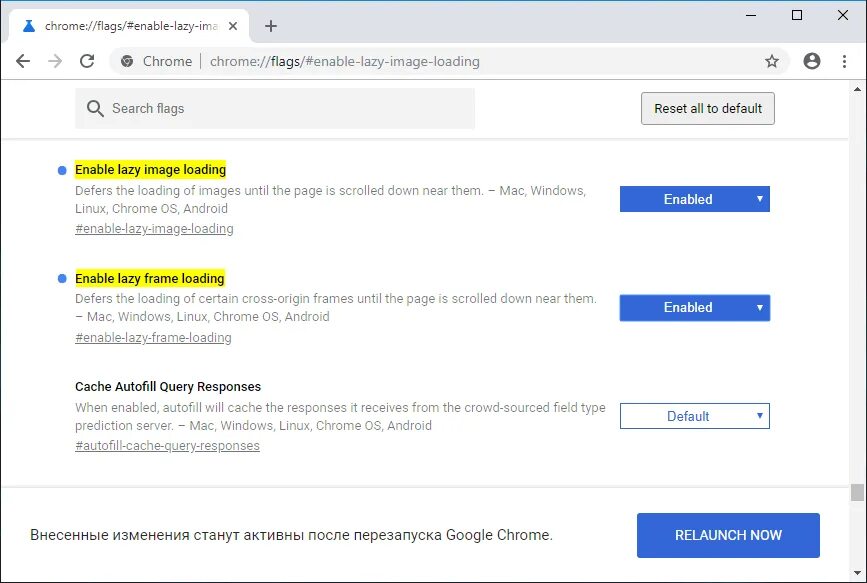Open Chrome's three-dot menu

point(843,61)
